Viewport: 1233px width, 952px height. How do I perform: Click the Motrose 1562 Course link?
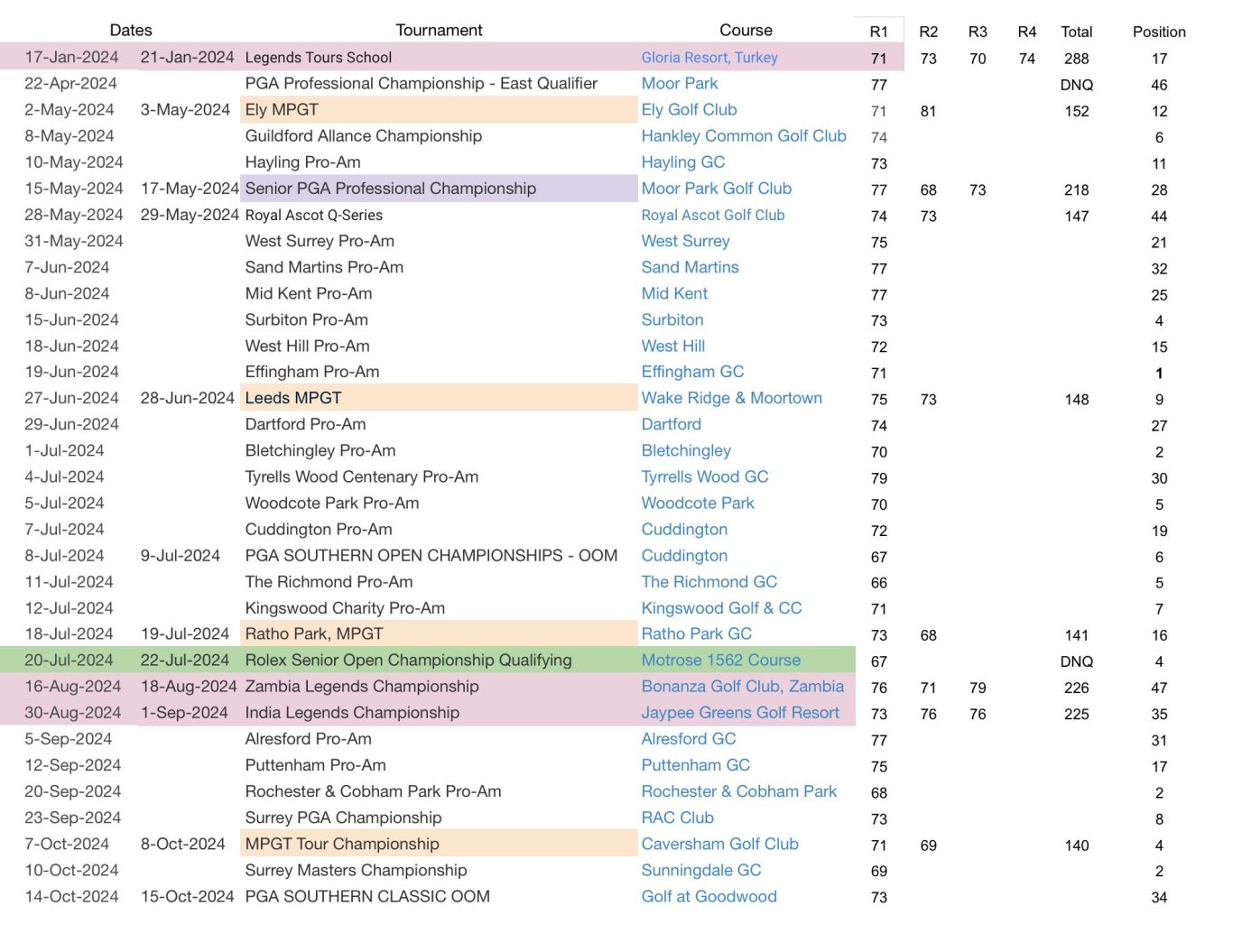pos(721,661)
